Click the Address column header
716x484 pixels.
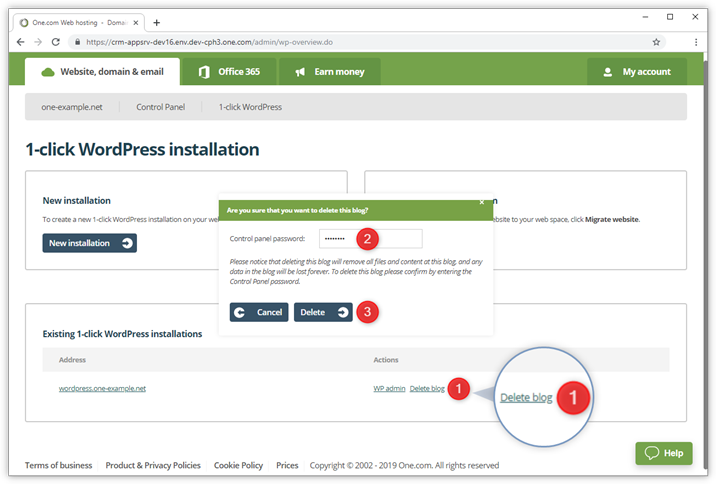[x=72, y=360]
